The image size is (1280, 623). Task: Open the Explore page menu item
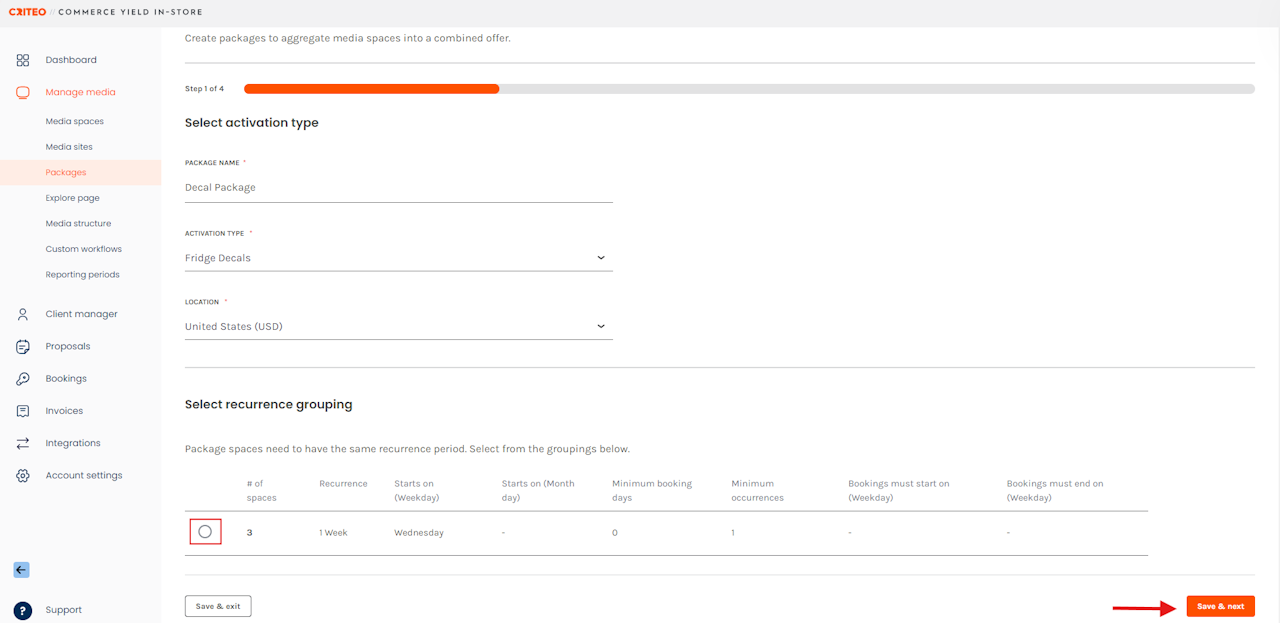click(72, 198)
